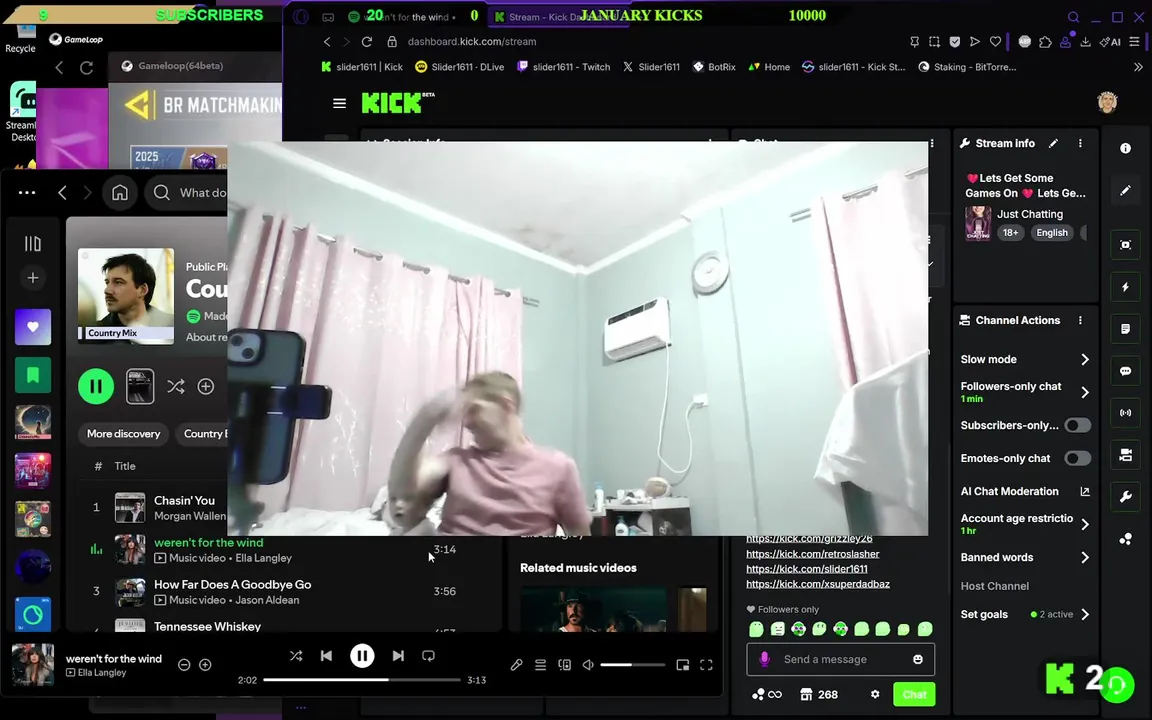Seek within the Spotify song progress bar
Viewport: 1152px width, 720px height.
pos(362,680)
